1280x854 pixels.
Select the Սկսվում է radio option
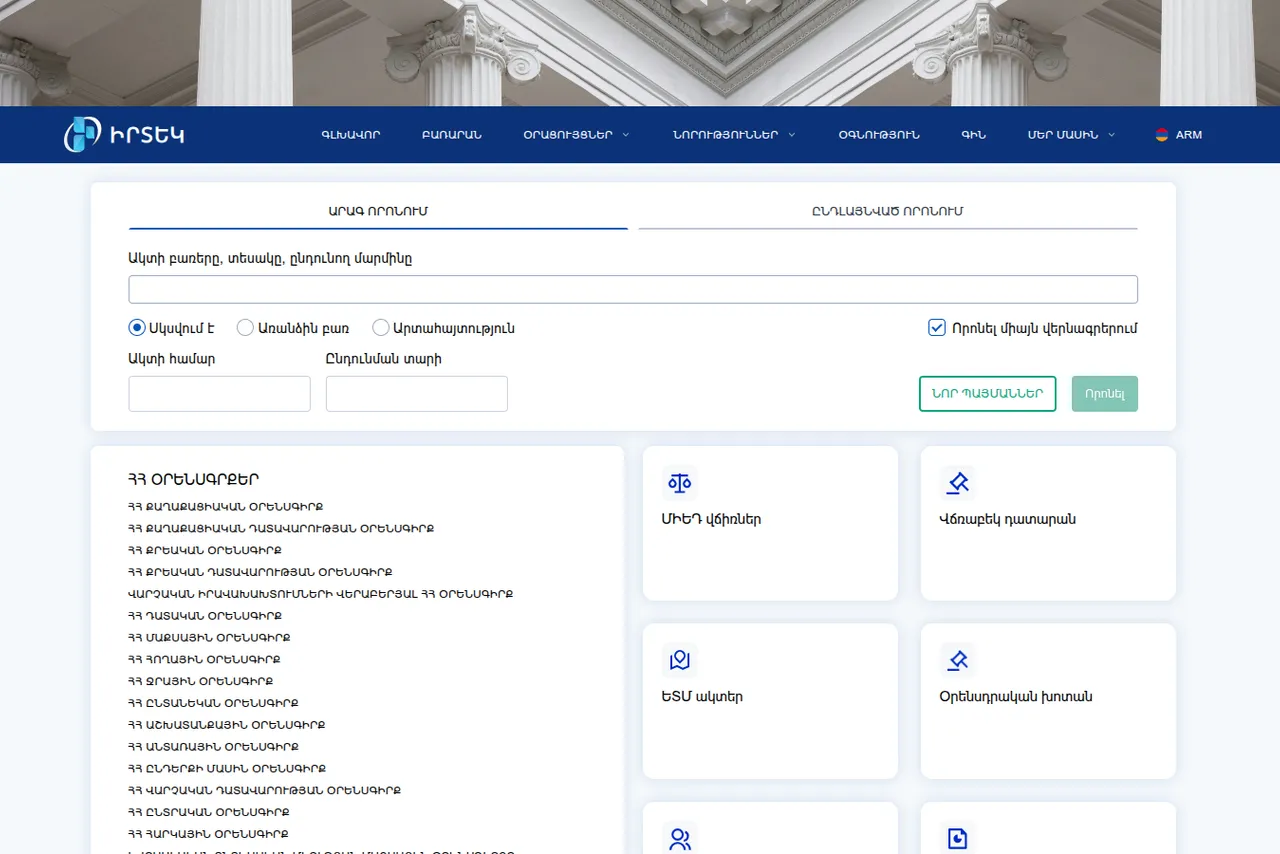coord(137,328)
